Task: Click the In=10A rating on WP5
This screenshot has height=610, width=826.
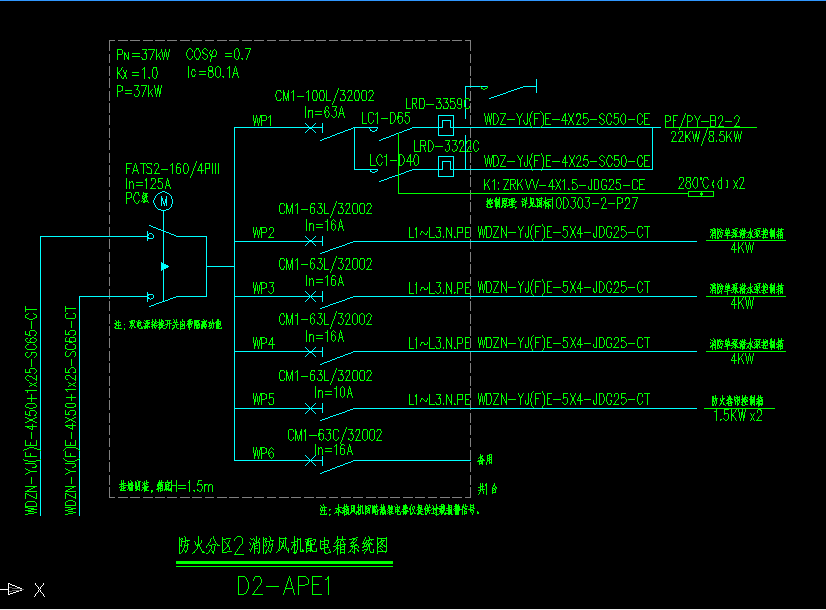Action: click(333, 392)
